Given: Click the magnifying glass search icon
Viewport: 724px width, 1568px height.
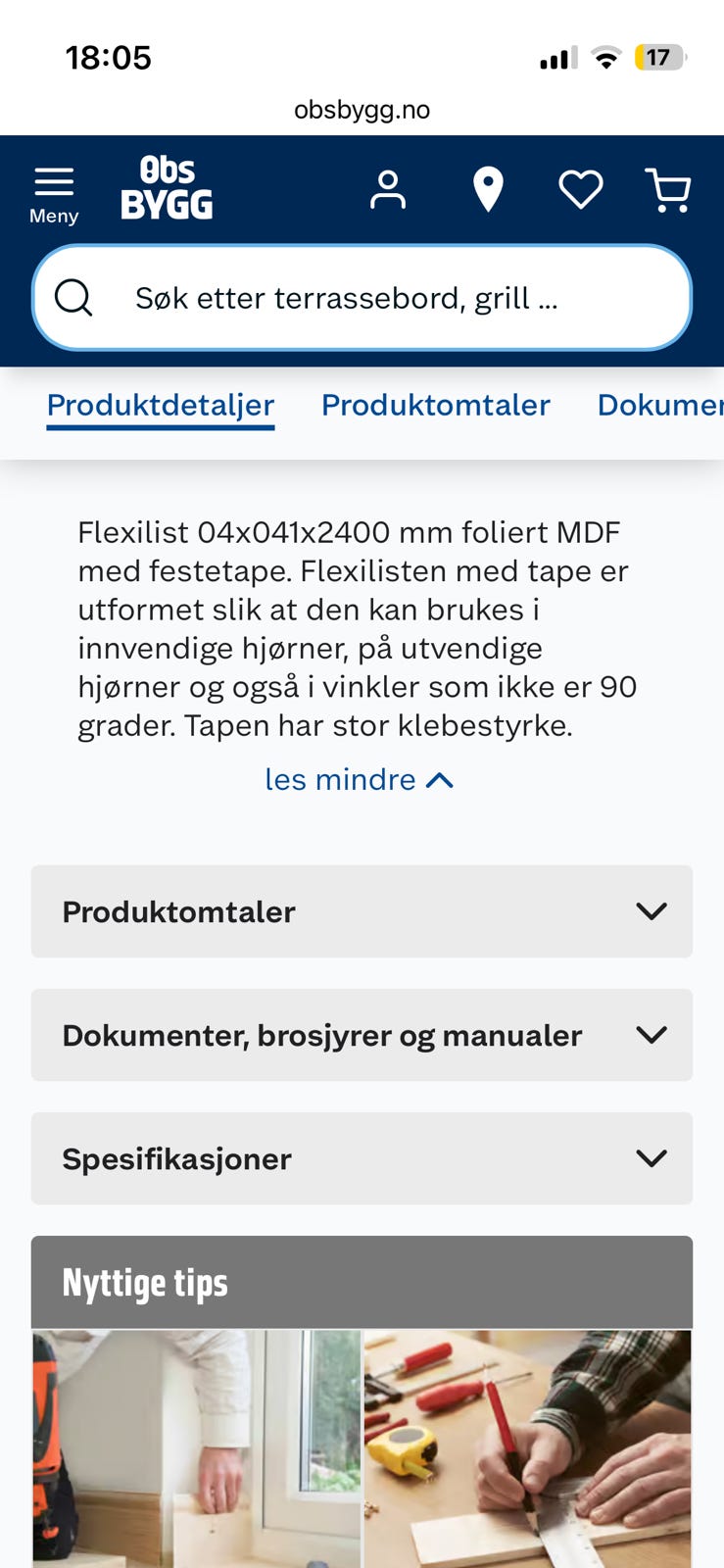Looking at the screenshot, I should [x=73, y=297].
